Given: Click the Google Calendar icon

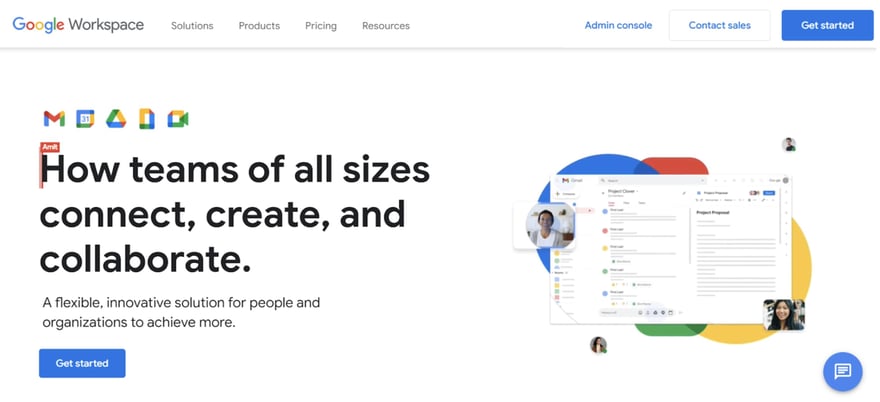Looking at the screenshot, I should [x=85, y=119].
